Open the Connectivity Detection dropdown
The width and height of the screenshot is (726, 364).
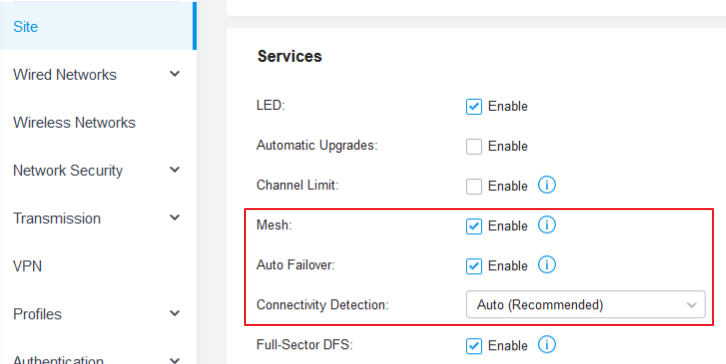585,304
